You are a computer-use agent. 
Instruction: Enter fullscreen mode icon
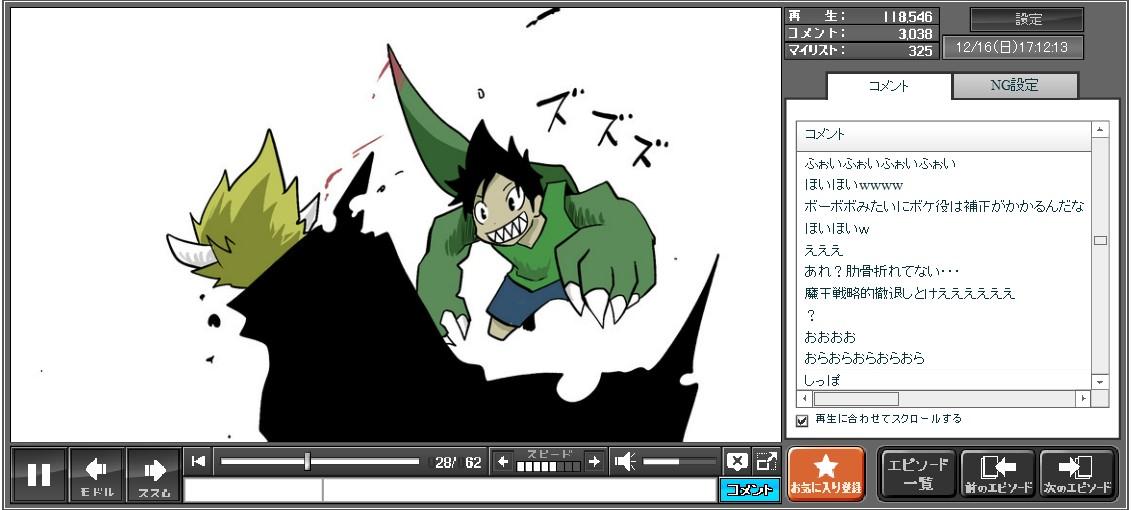[x=766, y=461]
